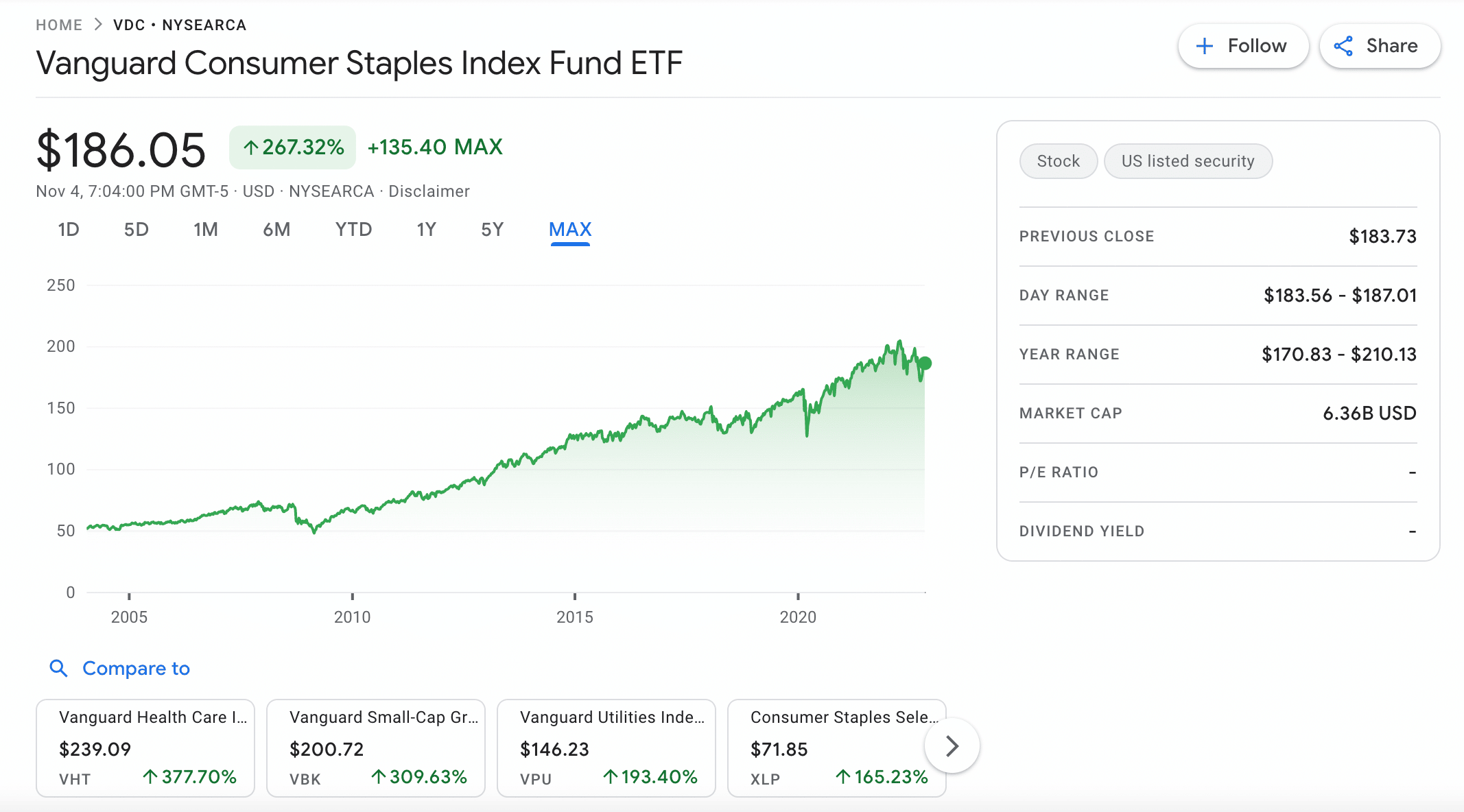Click the DAY RANGE value
The width and height of the screenshot is (1464, 812).
[1340, 296]
